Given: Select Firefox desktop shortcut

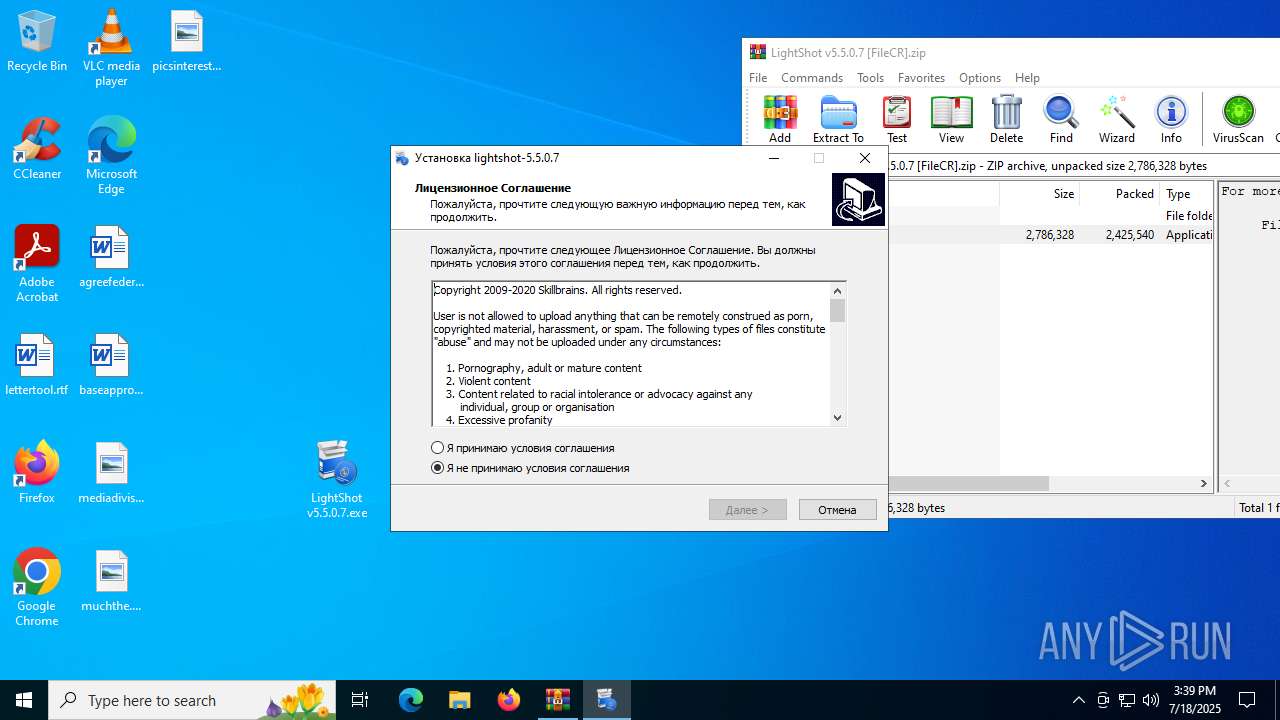Looking at the screenshot, I should (37, 474).
